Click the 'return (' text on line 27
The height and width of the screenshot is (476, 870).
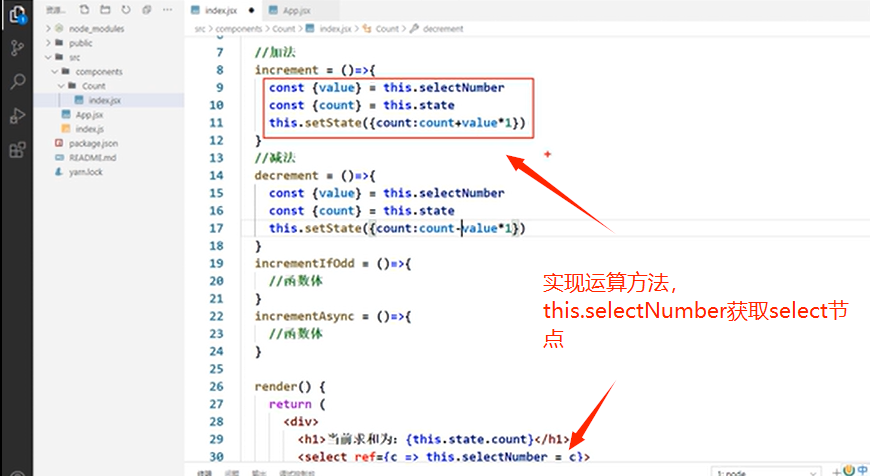297,404
